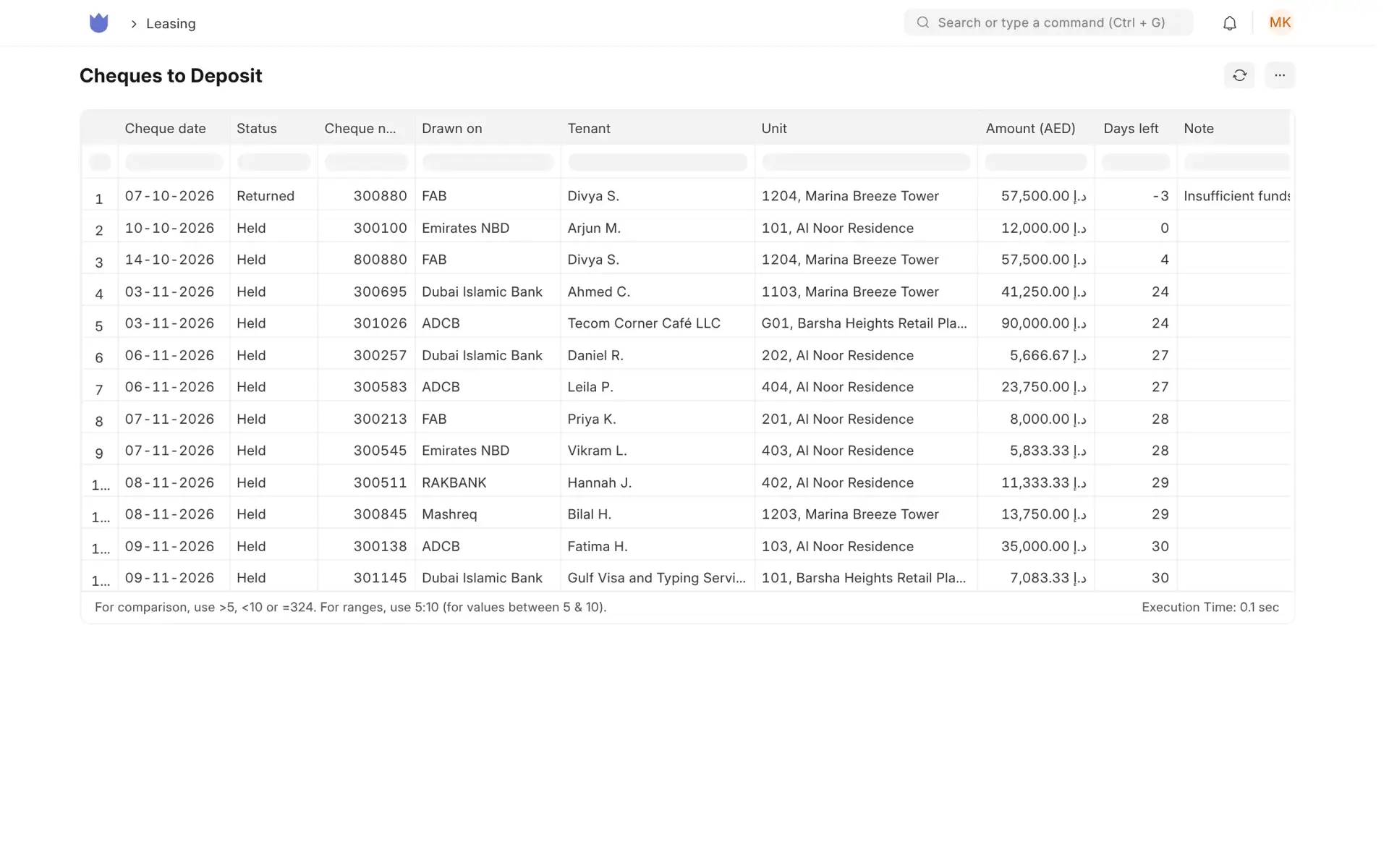Click the Cheque number filter field
The width and height of the screenshot is (1389, 868).
pos(366,162)
